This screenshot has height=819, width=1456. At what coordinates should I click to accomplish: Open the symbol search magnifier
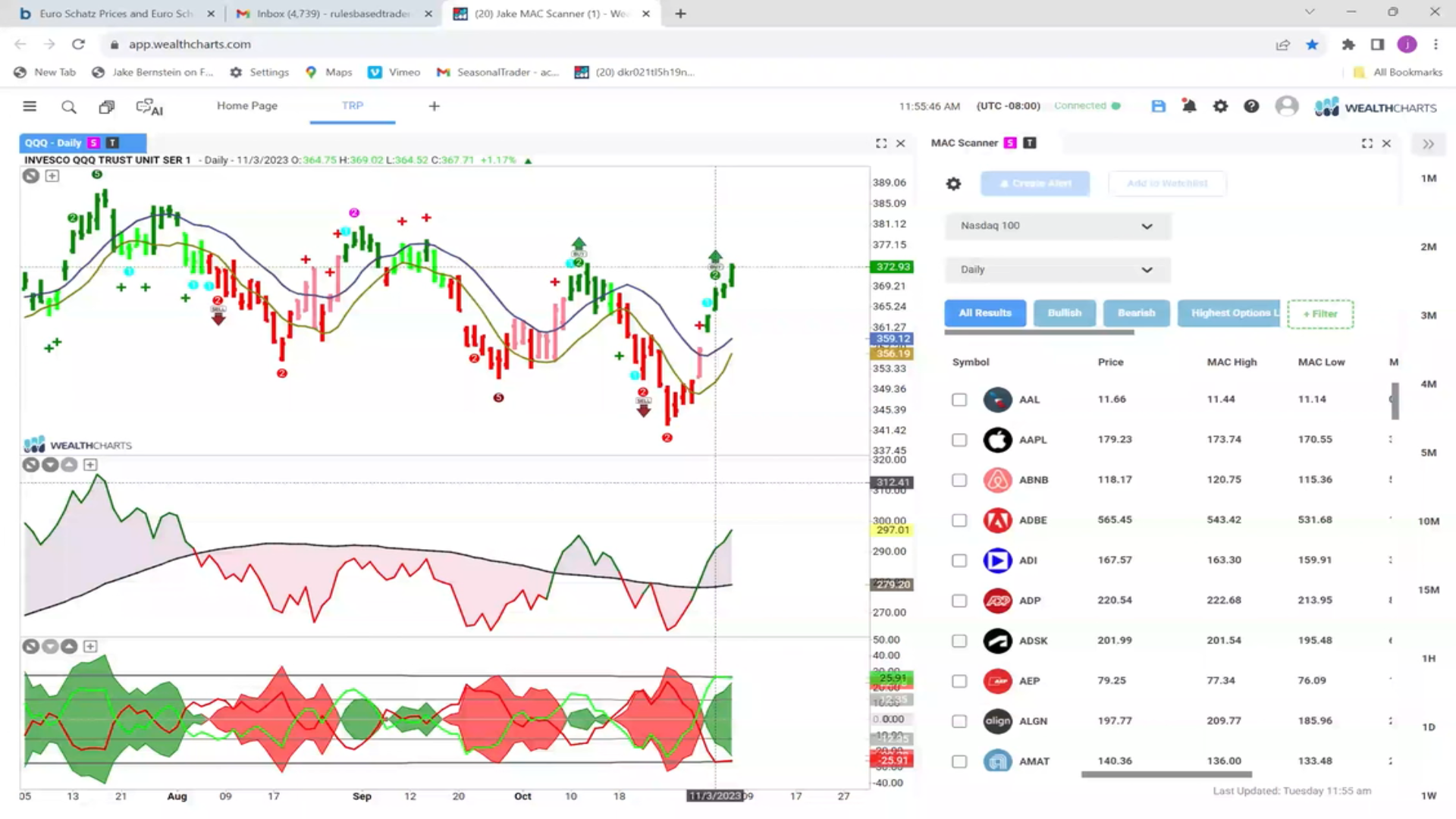pos(69,107)
